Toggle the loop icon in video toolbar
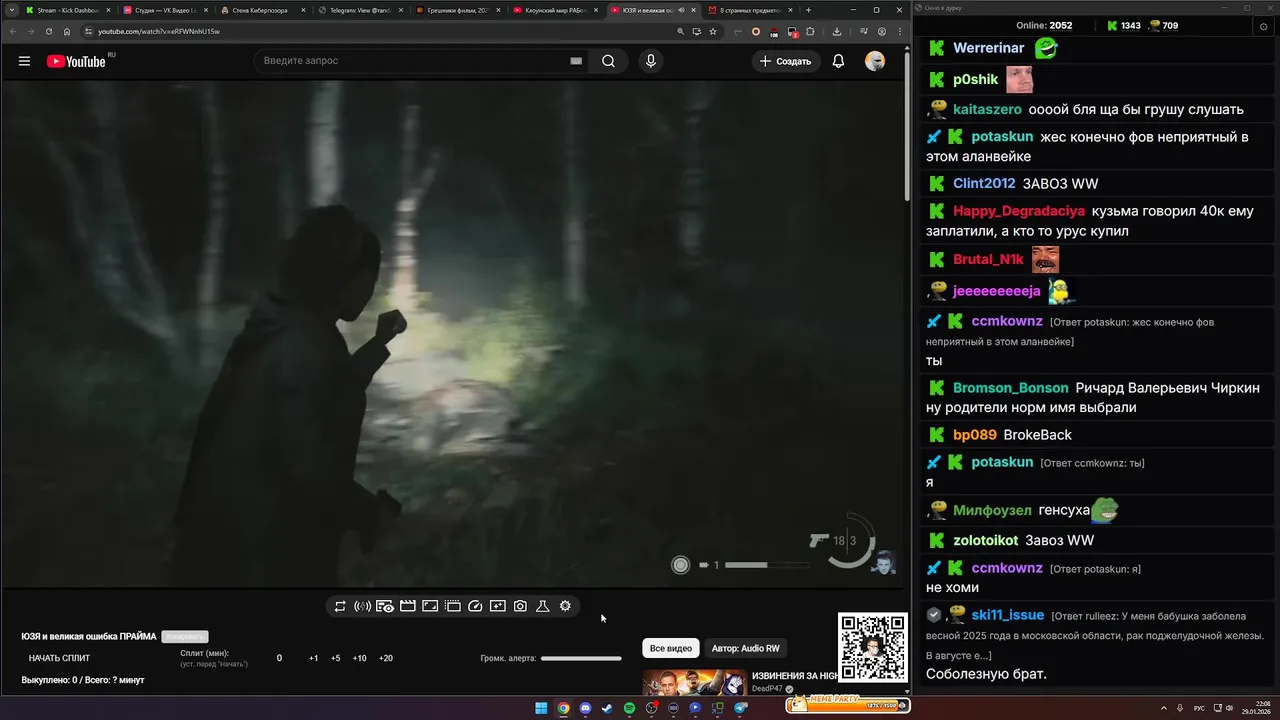 [340, 606]
